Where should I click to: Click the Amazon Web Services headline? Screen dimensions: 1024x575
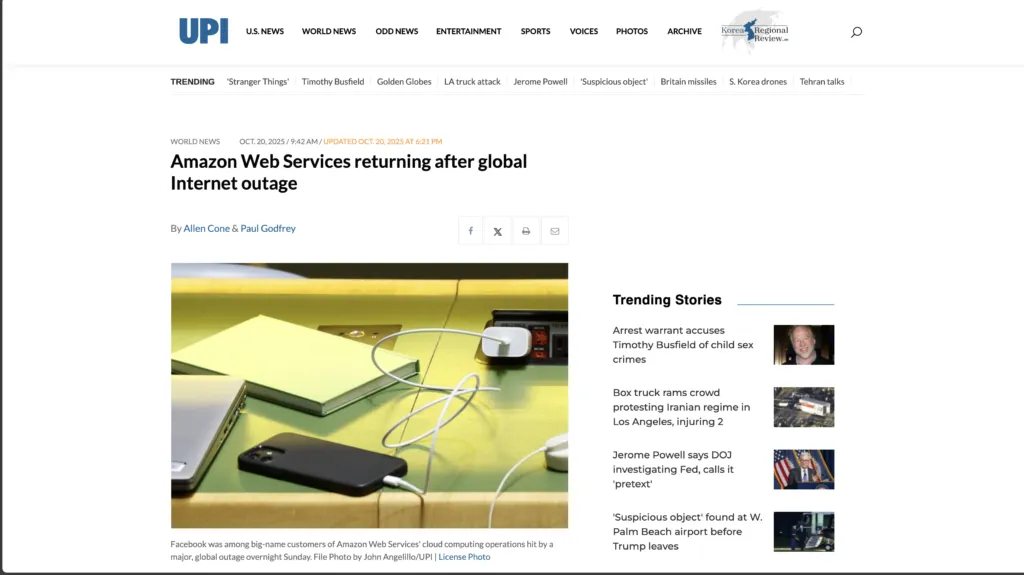[x=349, y=172]
